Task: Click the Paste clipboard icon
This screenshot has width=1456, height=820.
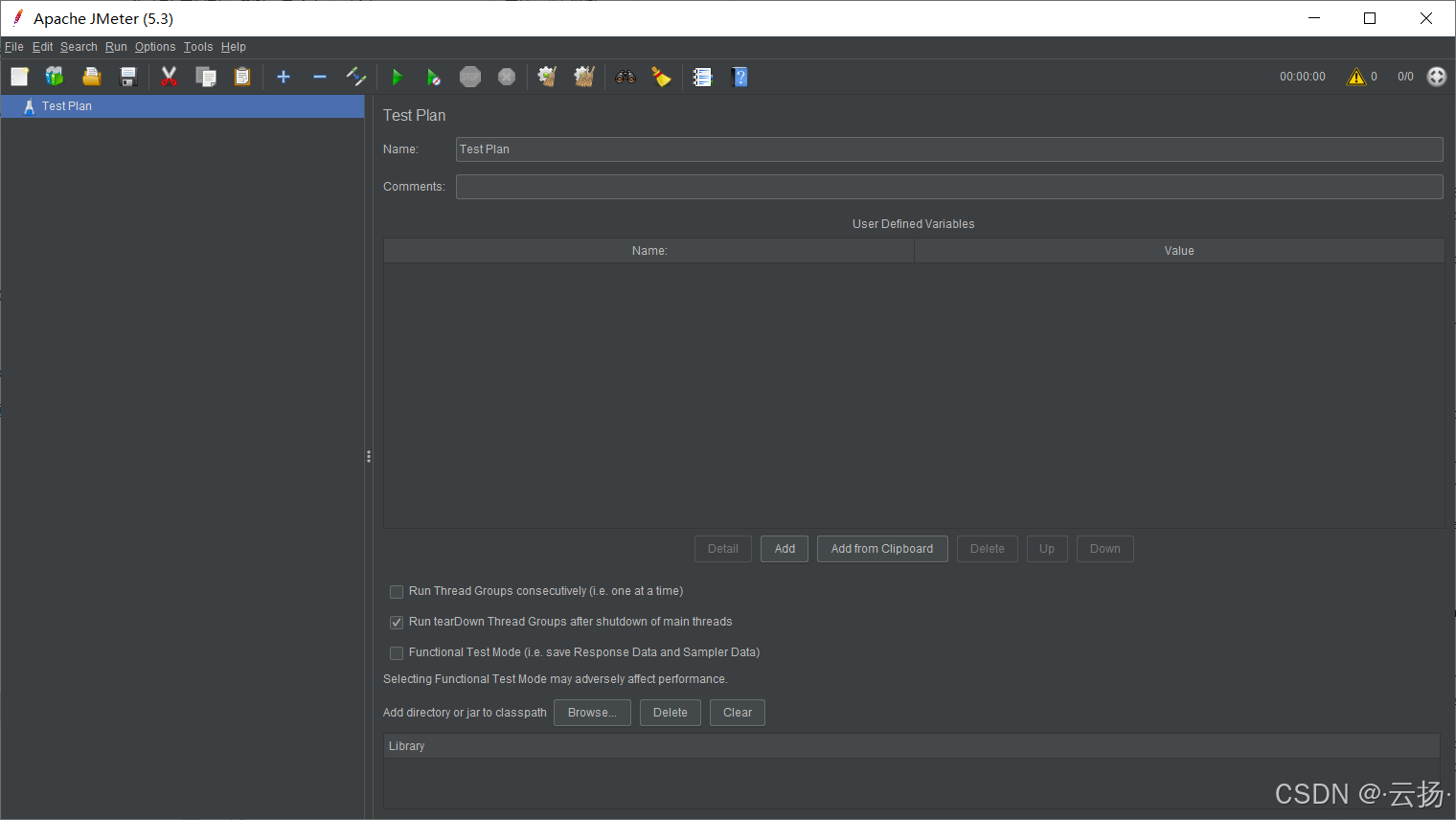Action: (242, 77)
